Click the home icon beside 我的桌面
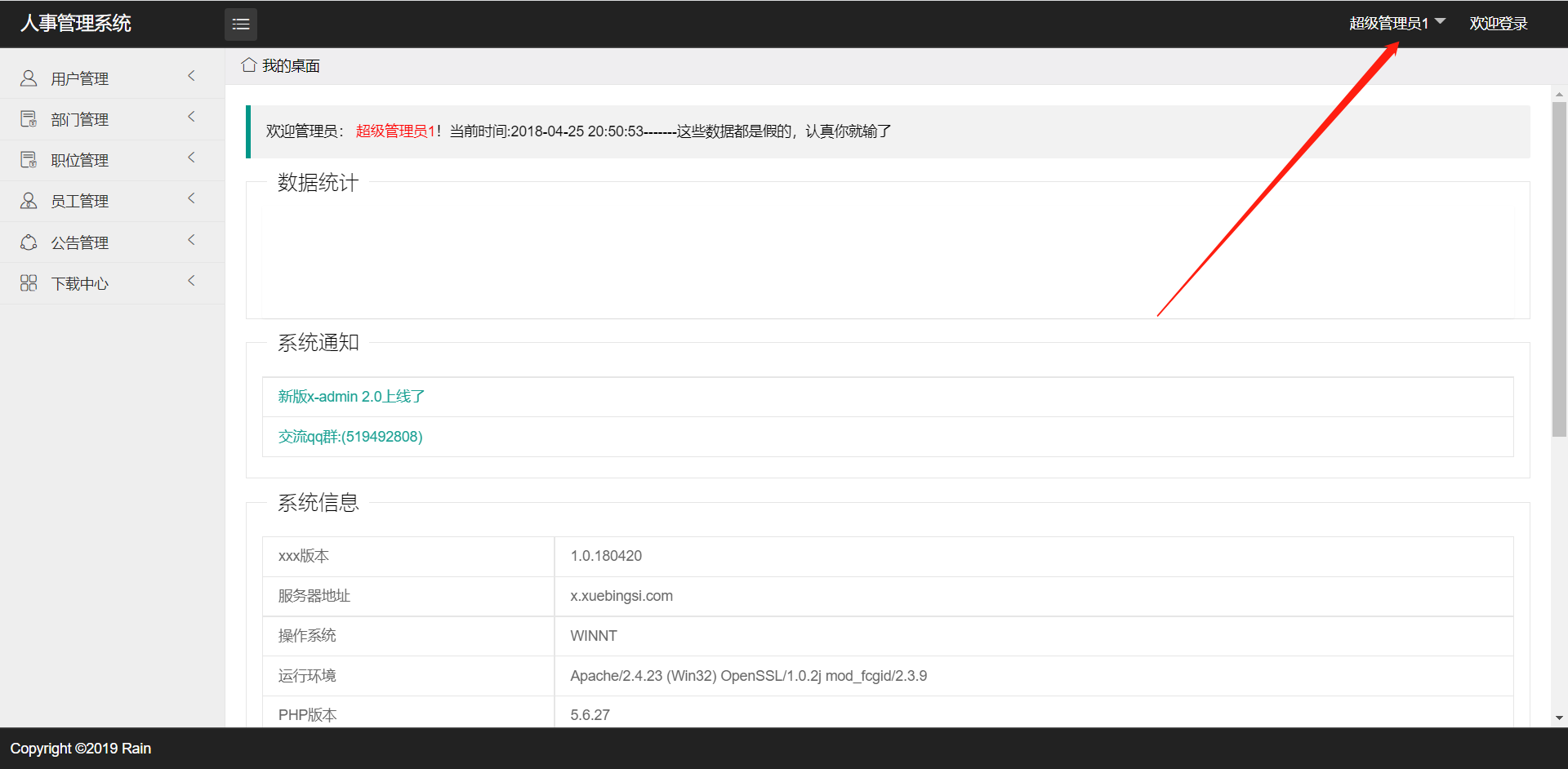 point(249,65)
